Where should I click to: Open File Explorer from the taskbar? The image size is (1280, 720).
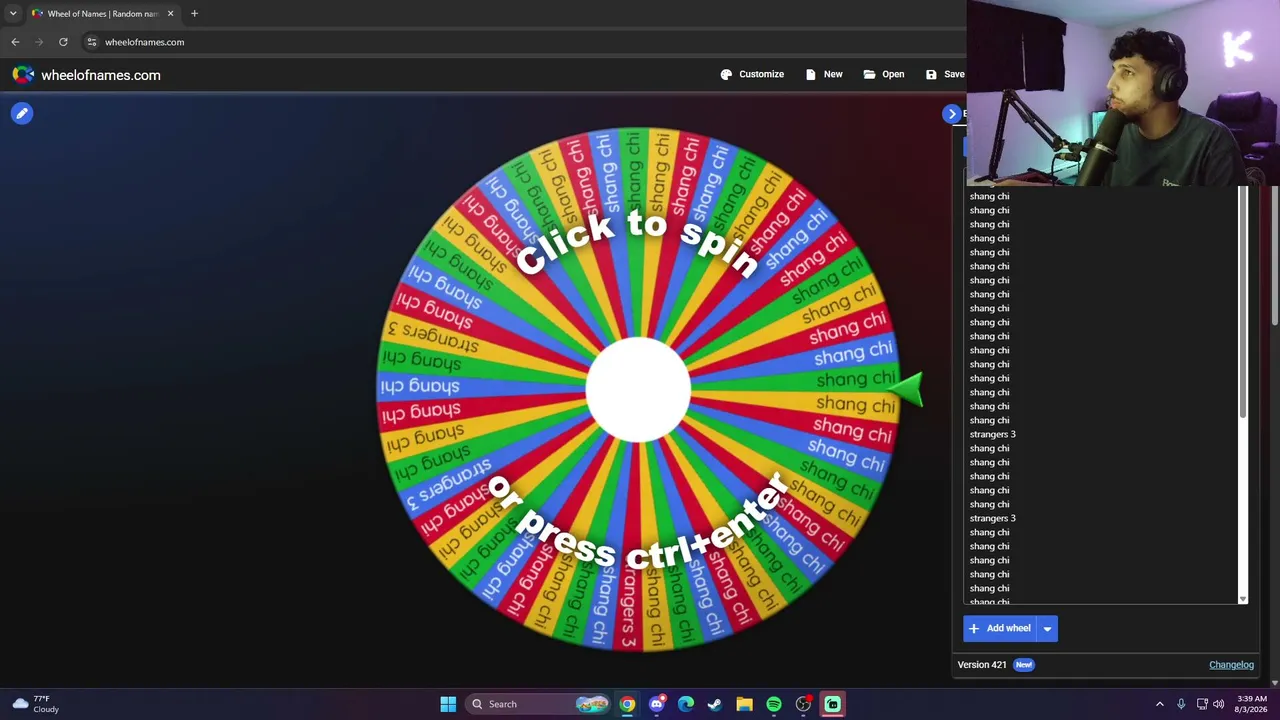click(744, 704)
